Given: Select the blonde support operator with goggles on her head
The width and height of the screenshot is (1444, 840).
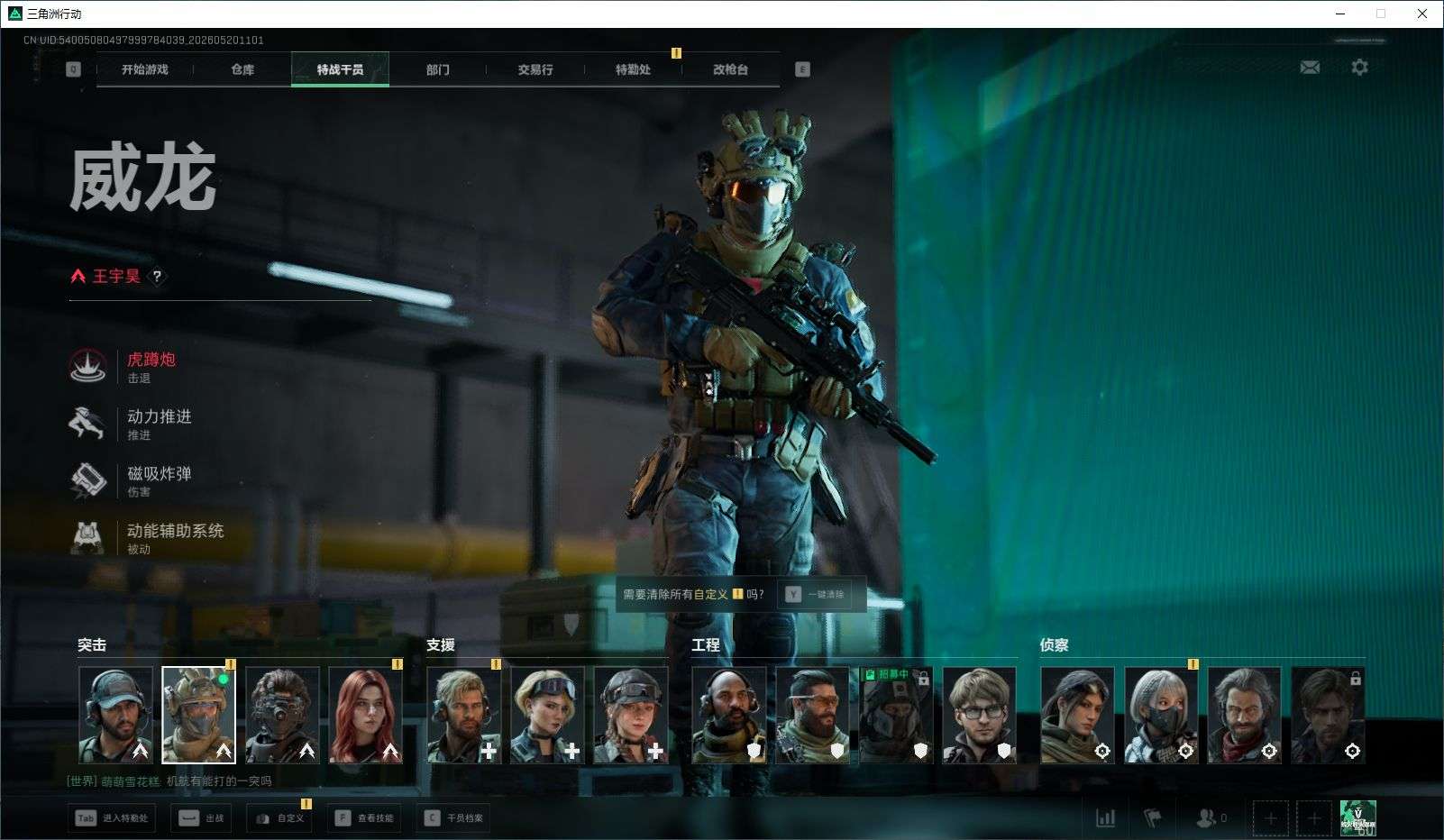Looking at the screenshot, I should [547, 716].
